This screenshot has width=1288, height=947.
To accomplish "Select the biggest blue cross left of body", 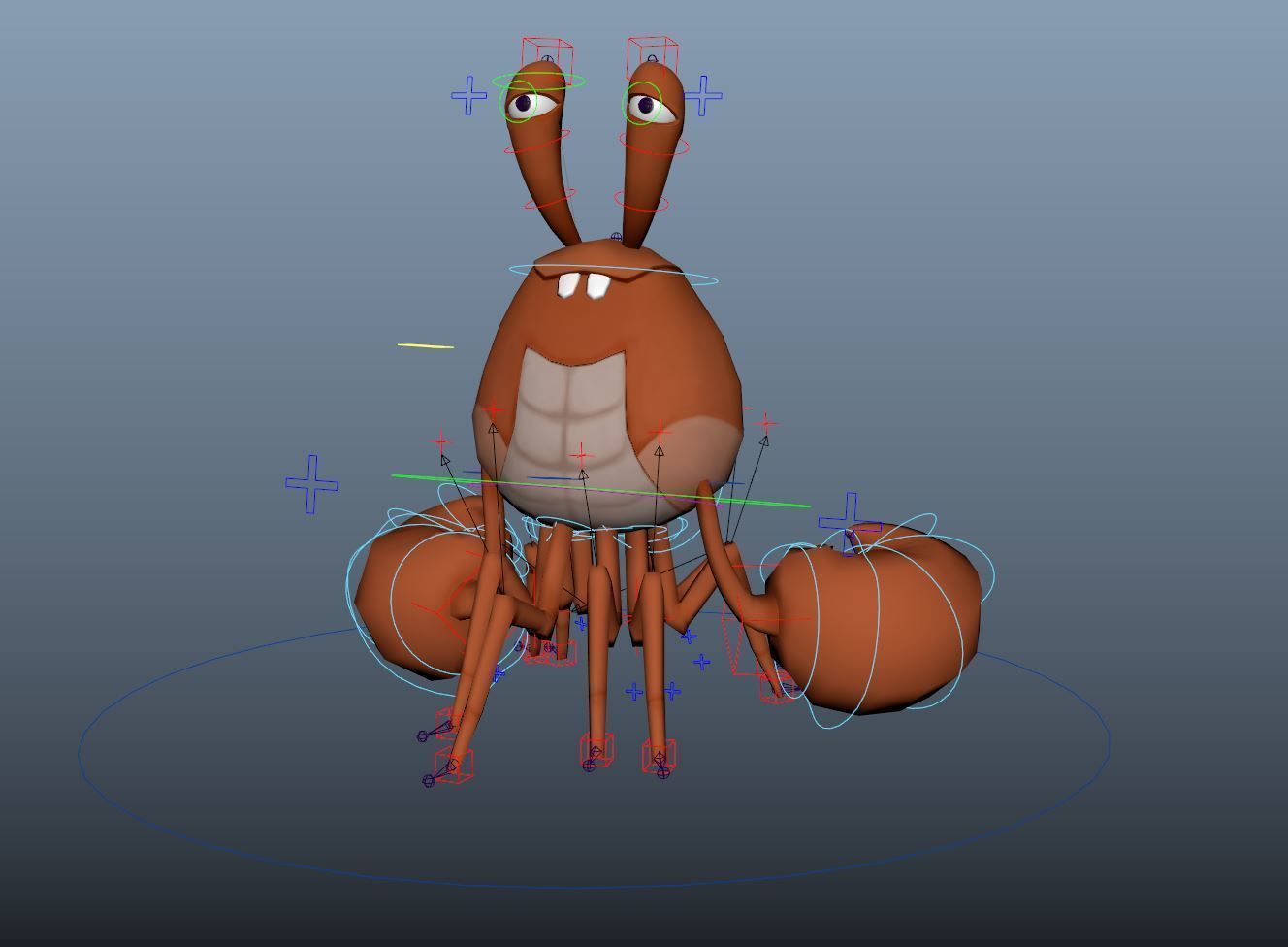I will [x=312, y=484].
